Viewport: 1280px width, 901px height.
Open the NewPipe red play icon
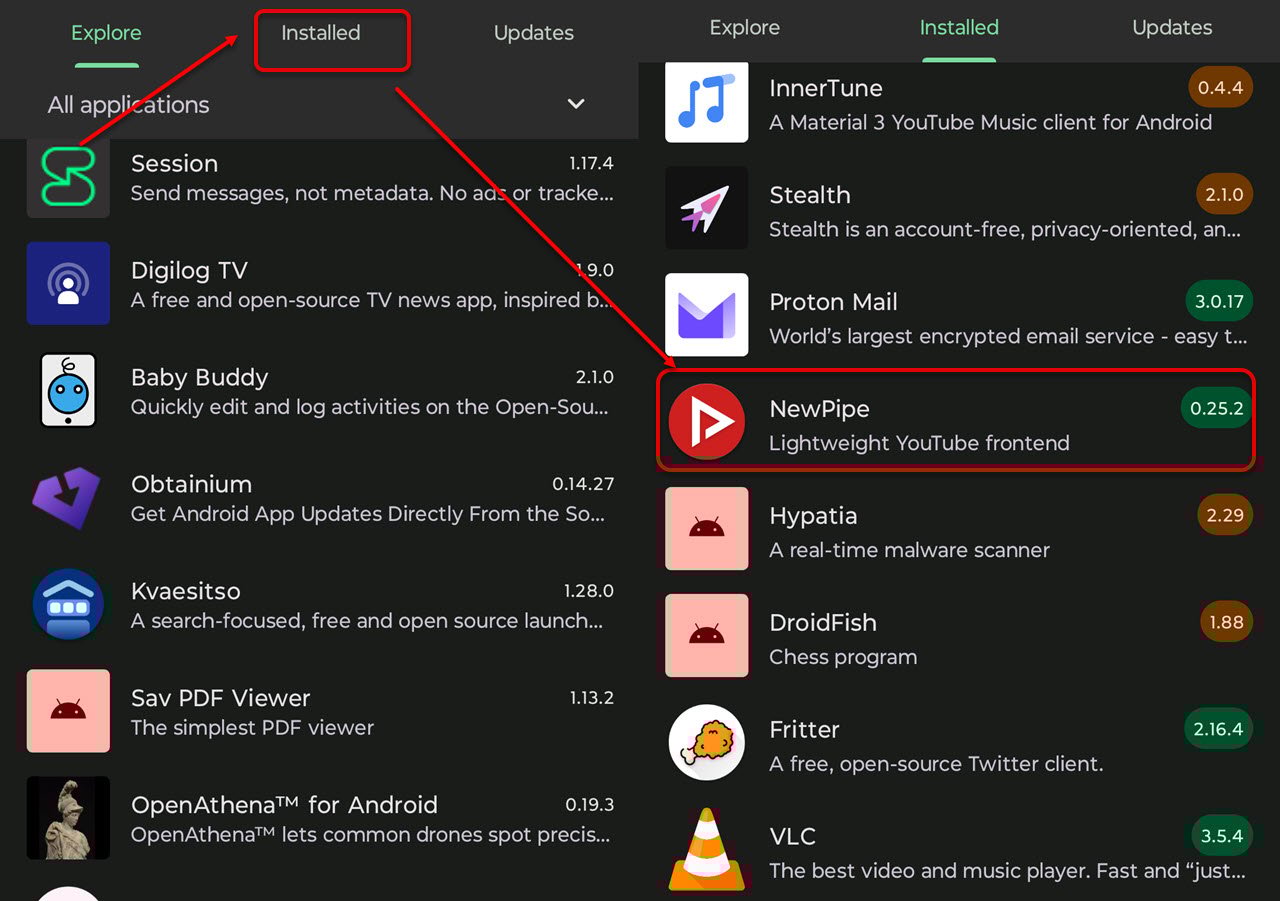(707, 421)
